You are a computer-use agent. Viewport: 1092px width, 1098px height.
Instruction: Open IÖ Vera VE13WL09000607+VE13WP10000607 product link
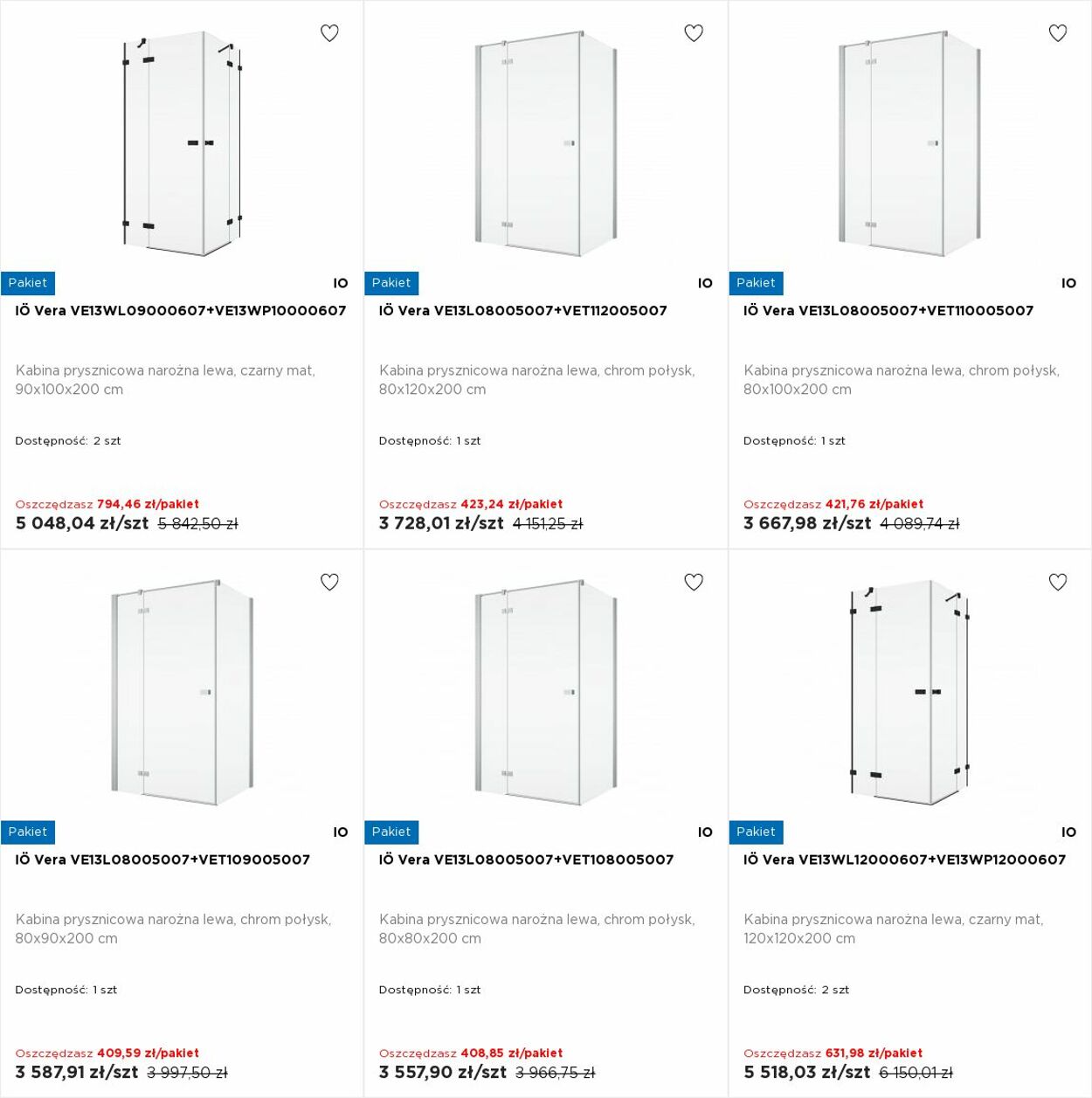181,311
